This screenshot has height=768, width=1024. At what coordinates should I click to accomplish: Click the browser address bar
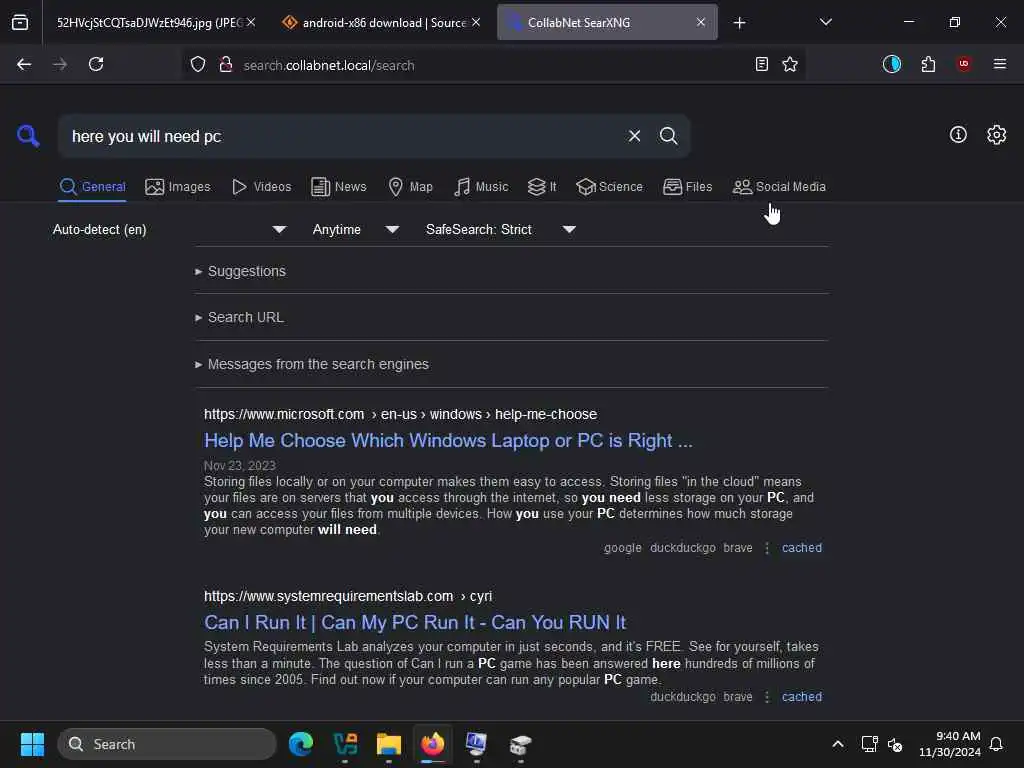(493, 65)
